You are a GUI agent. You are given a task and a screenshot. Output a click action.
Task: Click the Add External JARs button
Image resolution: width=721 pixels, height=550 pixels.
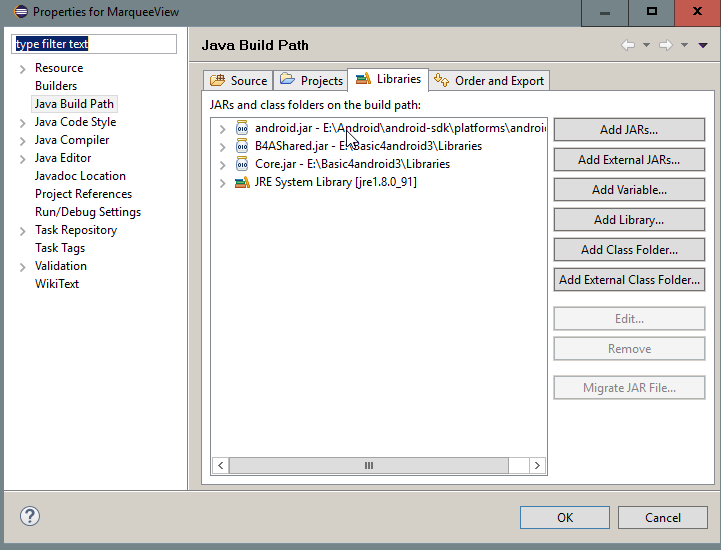pyautogui.click(x=629, y=160)
